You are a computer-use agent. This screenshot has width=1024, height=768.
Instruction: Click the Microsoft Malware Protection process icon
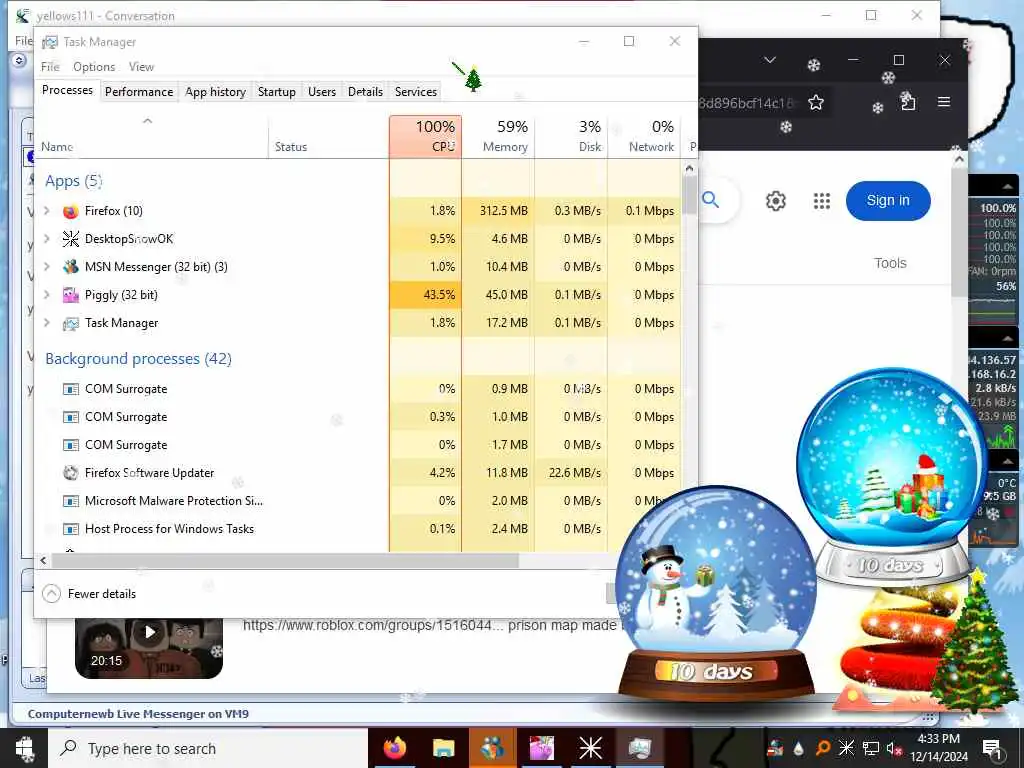pyautogui.click(x=71, y=501)
